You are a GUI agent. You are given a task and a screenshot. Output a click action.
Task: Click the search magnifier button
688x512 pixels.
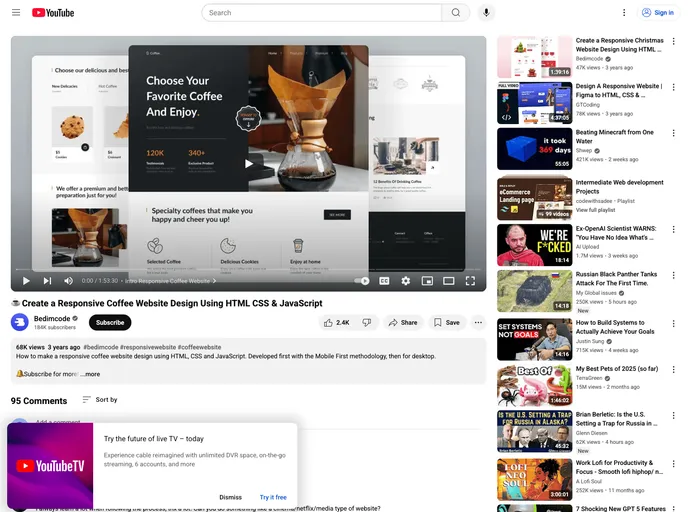[456, 13]
